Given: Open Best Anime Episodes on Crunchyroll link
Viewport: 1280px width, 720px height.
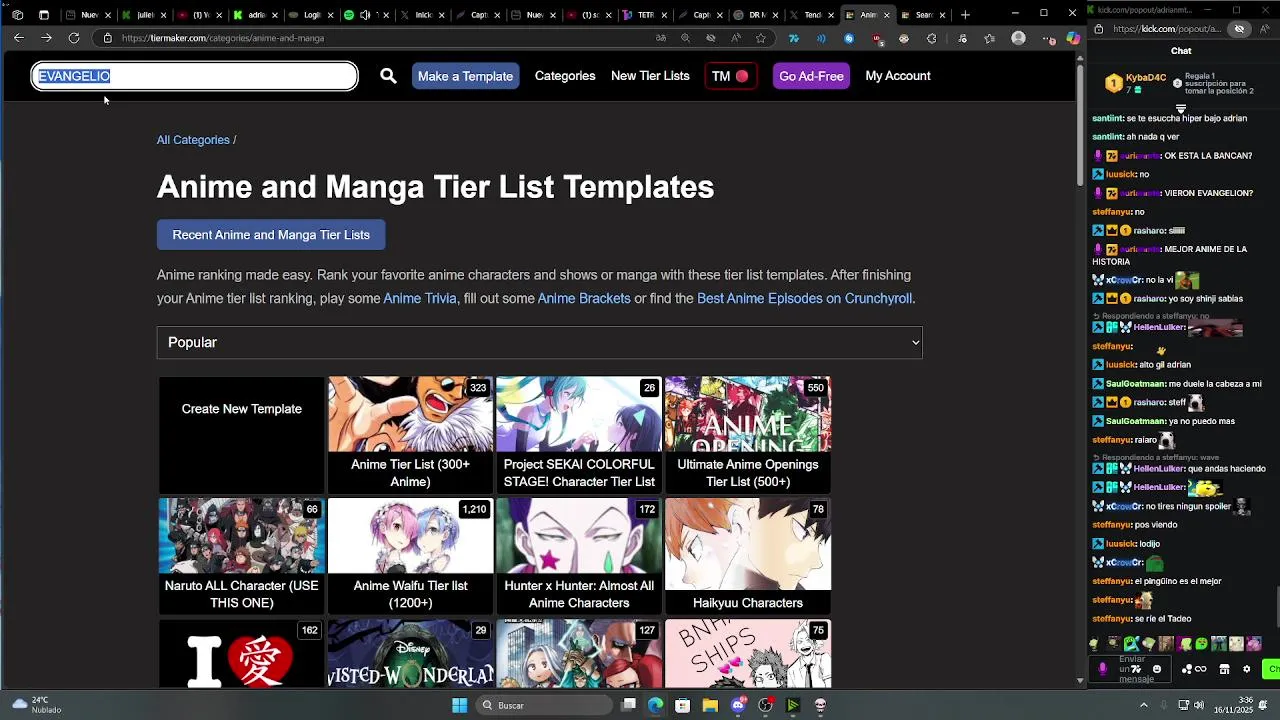Looking at the screenshot, I should point(804,298).
